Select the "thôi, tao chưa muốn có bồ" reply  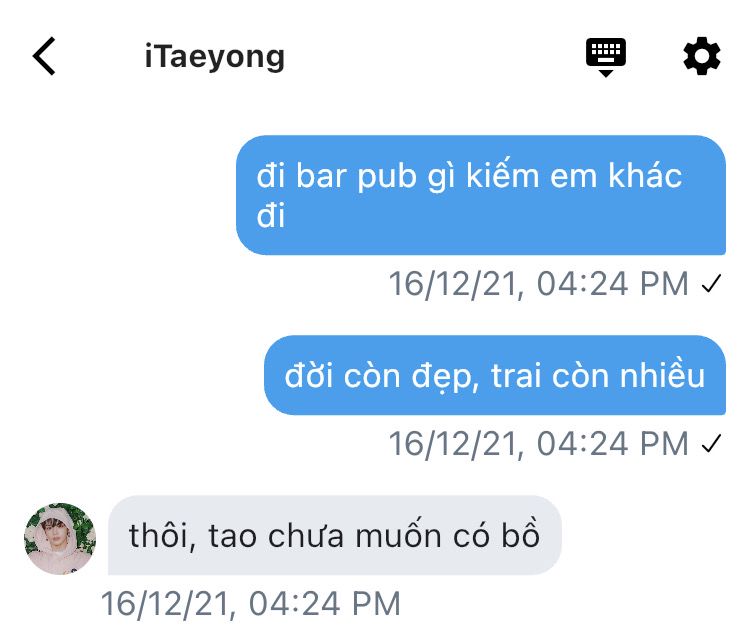334,535
